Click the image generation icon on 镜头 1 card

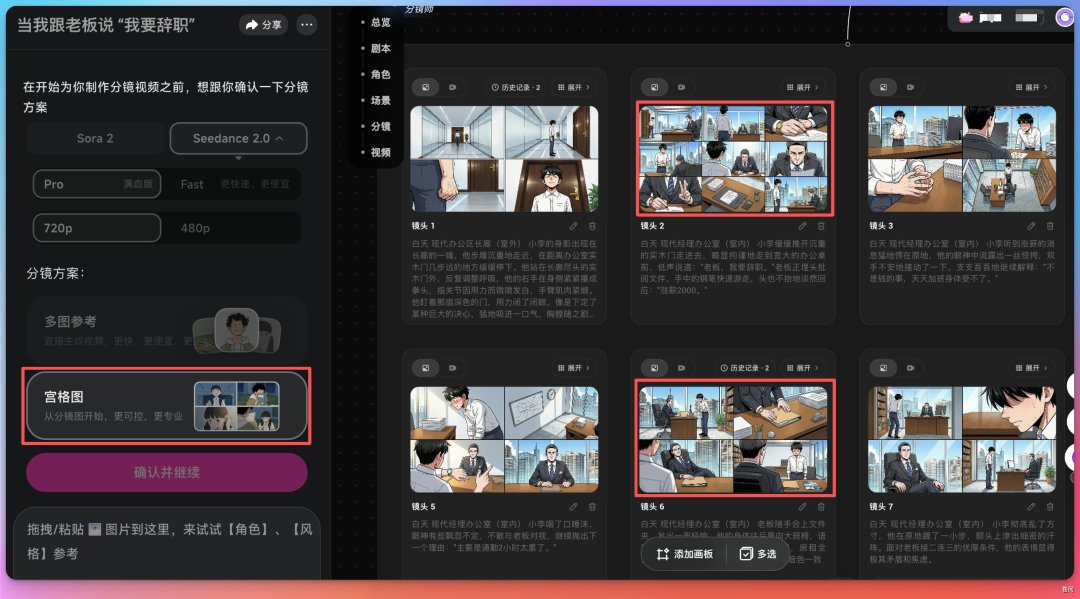pyautogui.click(x=425, y=87)
